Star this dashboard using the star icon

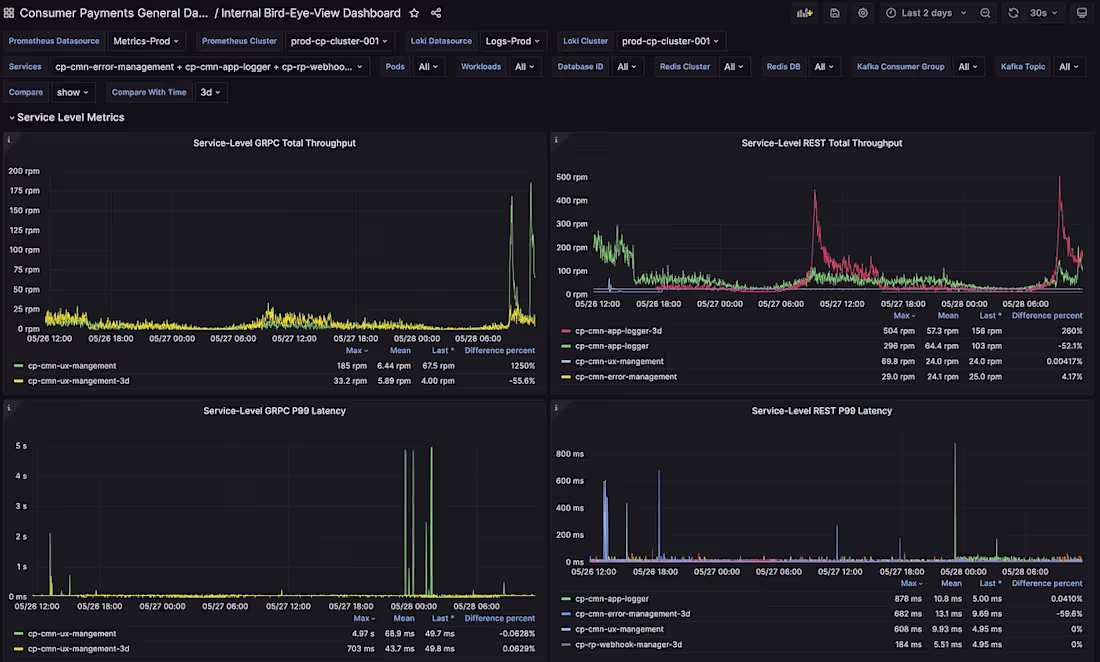(x=414, y=13)
